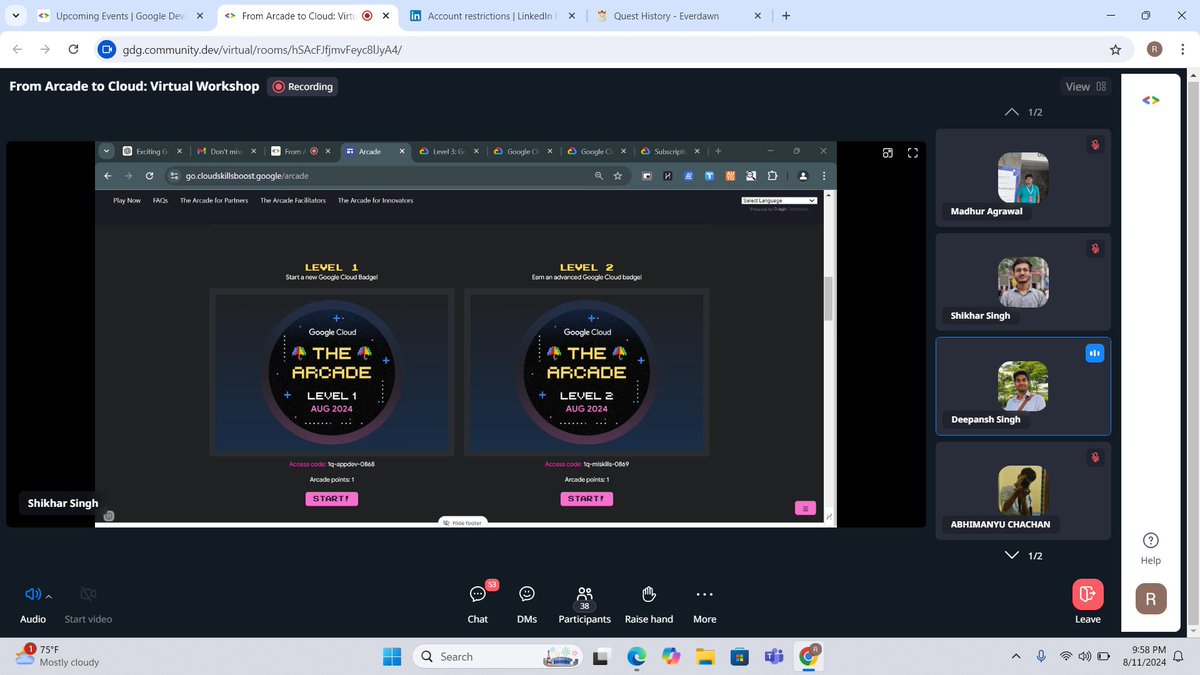Image resolution: width=1200 pixels, height=675 pixels.
Task: Open the More options ellipsis
Action: [x=705, y=594]
